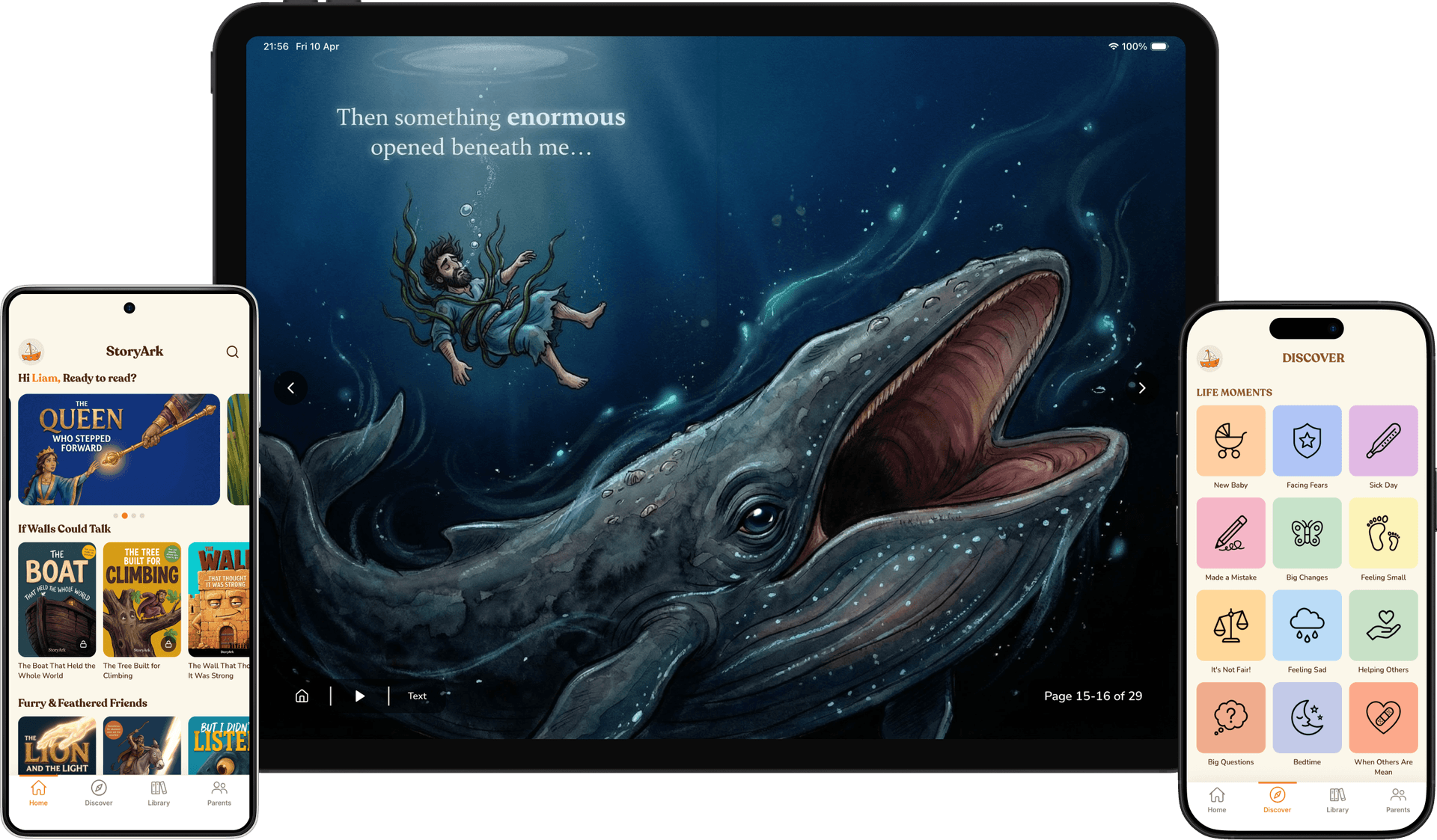Screen dimensions: 1437x840
Task: Tap the Sick Day thermometer icon
Action: pyautogui.click(x=1383, y=441)
